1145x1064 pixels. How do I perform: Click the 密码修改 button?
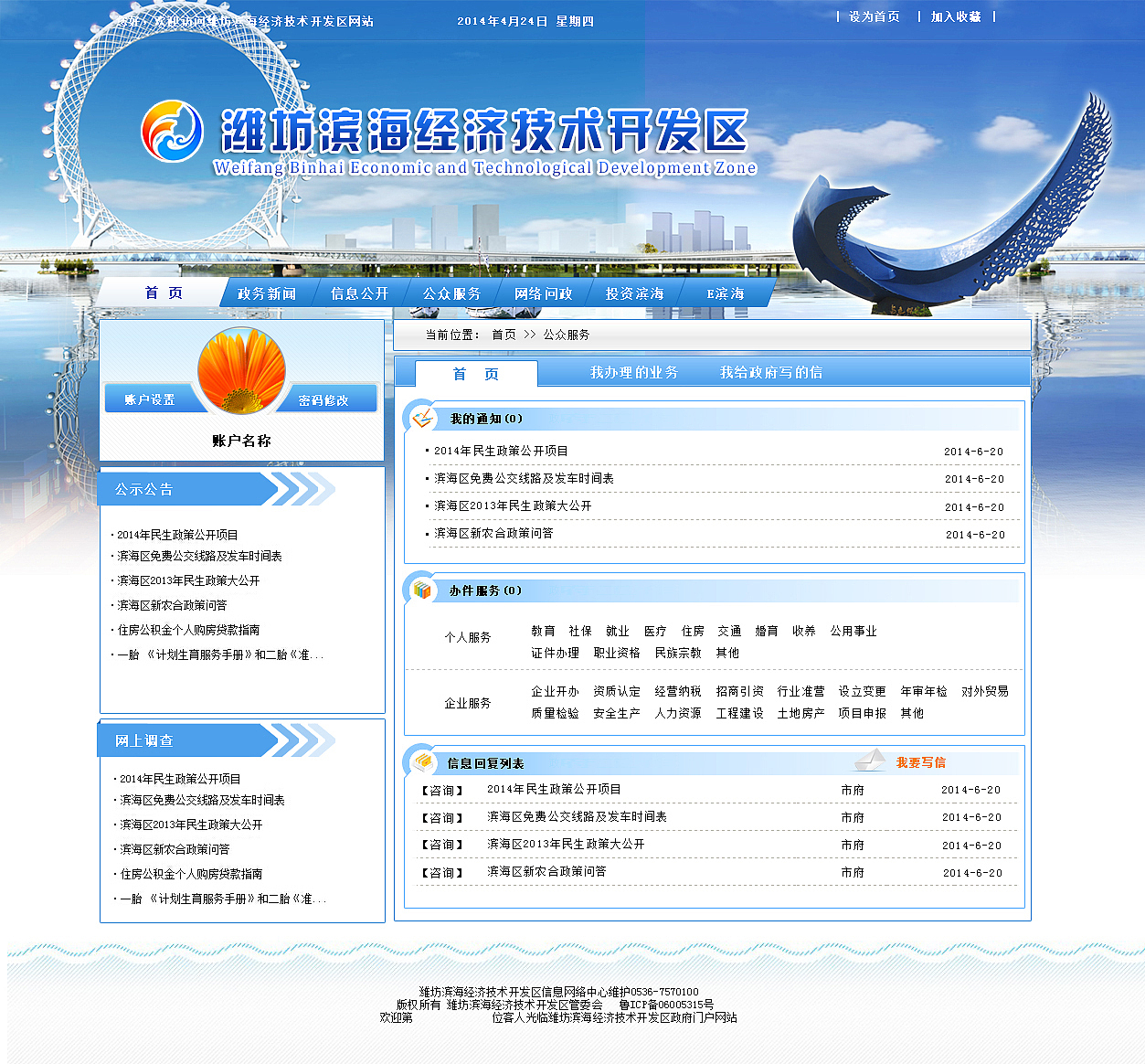323,398
